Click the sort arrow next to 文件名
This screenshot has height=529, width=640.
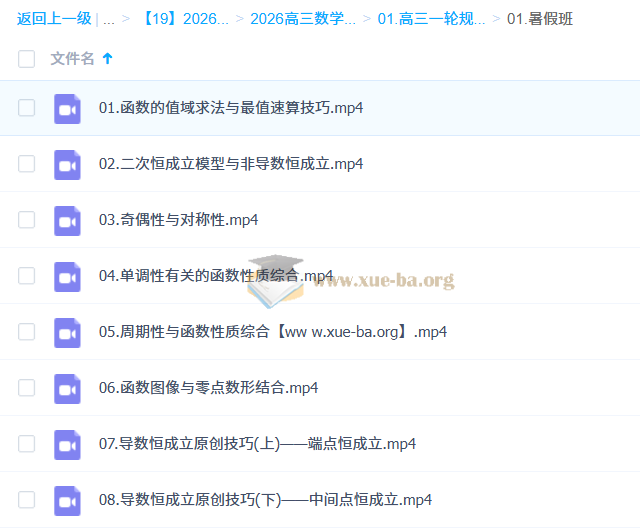tap(108, 59)
